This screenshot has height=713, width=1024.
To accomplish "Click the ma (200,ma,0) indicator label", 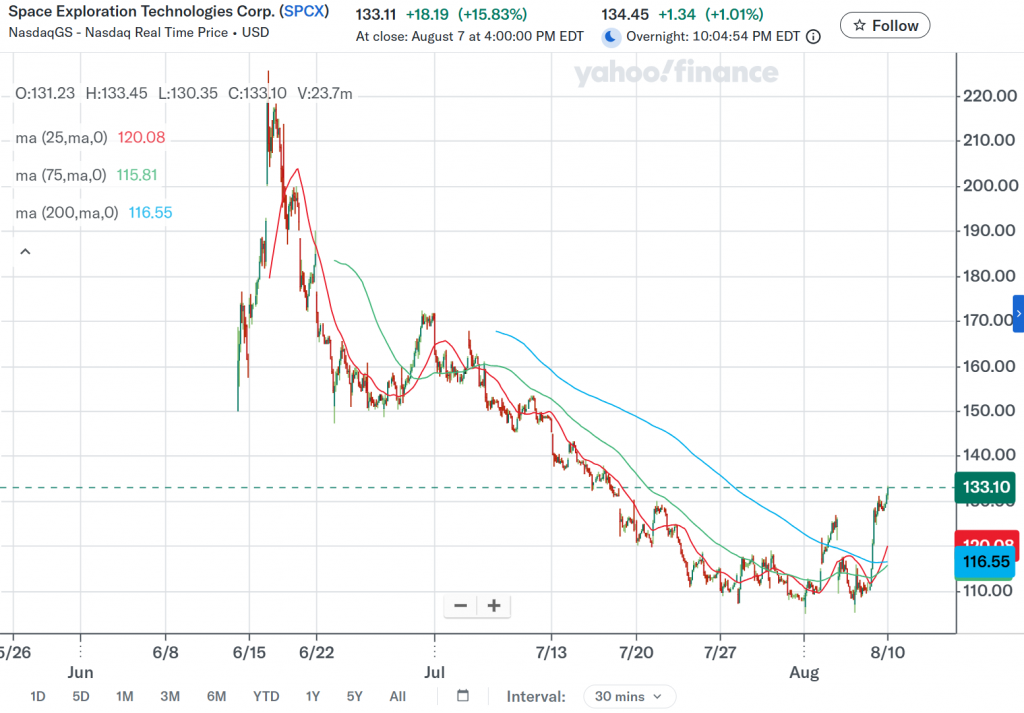I will click(x=67, y=213).
